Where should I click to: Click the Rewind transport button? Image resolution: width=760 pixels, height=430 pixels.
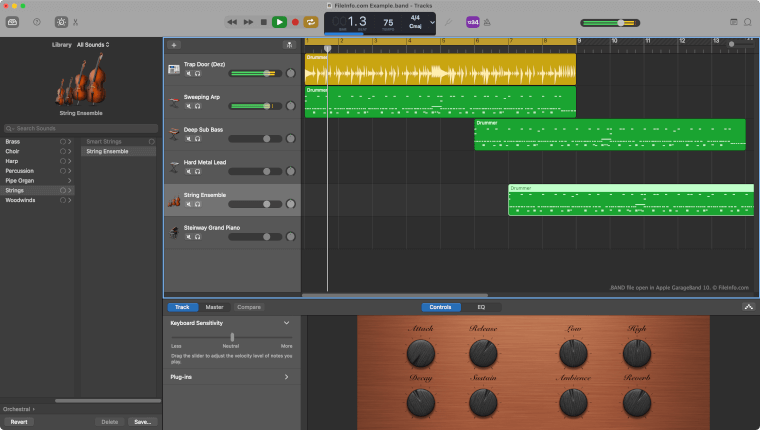(x=232, y=21)
